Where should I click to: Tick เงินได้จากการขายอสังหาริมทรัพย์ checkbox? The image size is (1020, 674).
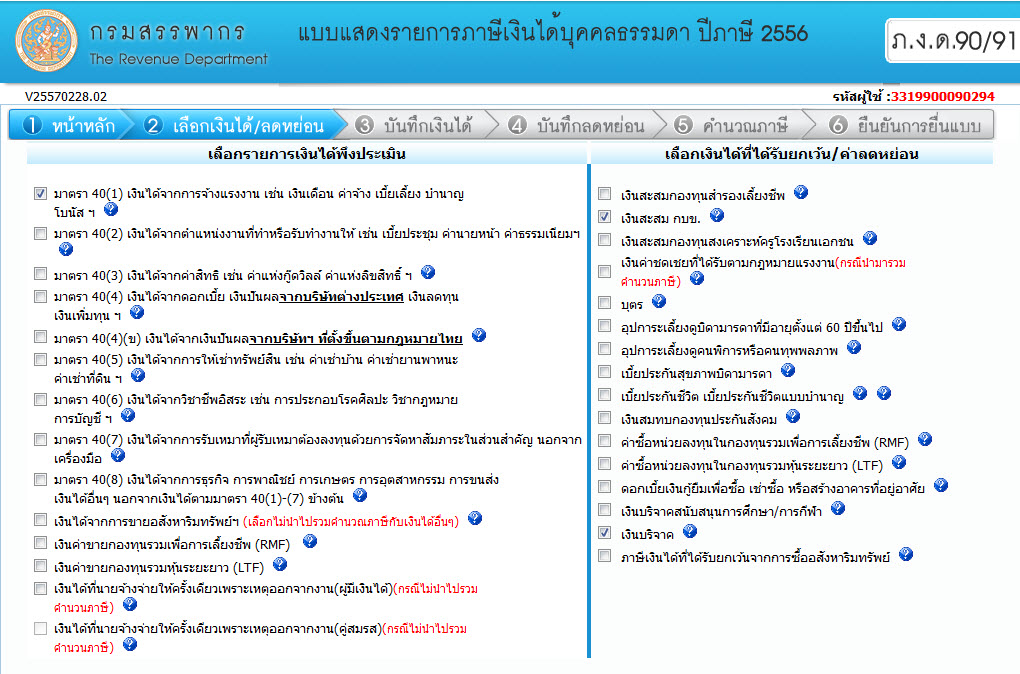click(40, 520)
